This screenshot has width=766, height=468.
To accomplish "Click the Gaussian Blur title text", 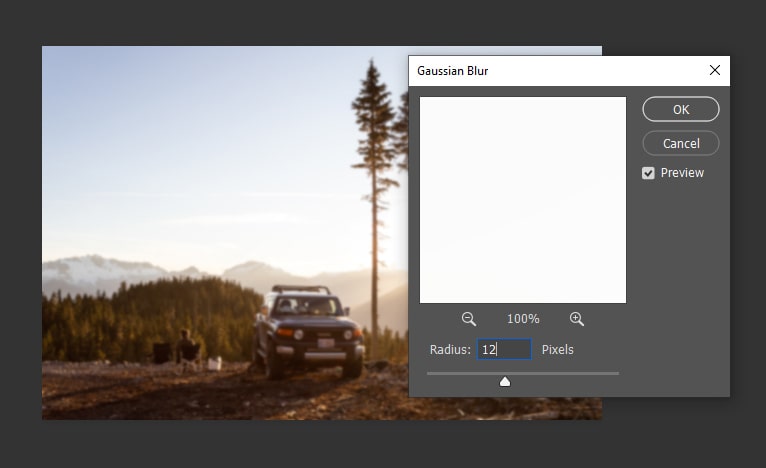I will (452, 71).
